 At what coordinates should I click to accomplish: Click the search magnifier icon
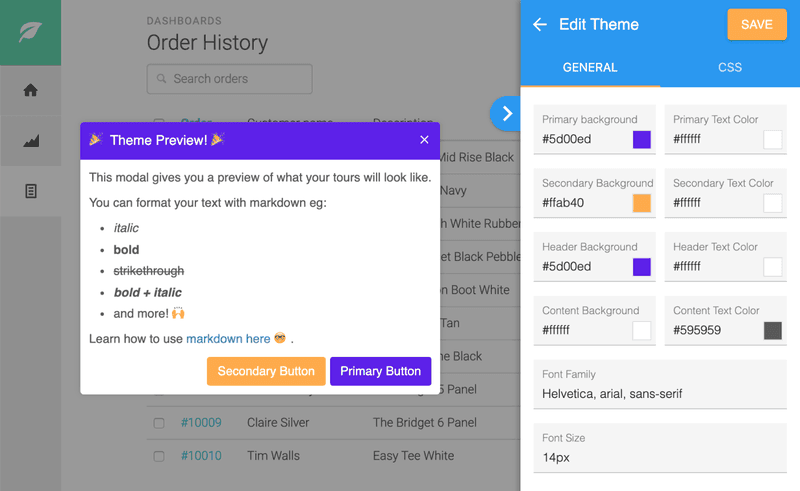[161, 79]
